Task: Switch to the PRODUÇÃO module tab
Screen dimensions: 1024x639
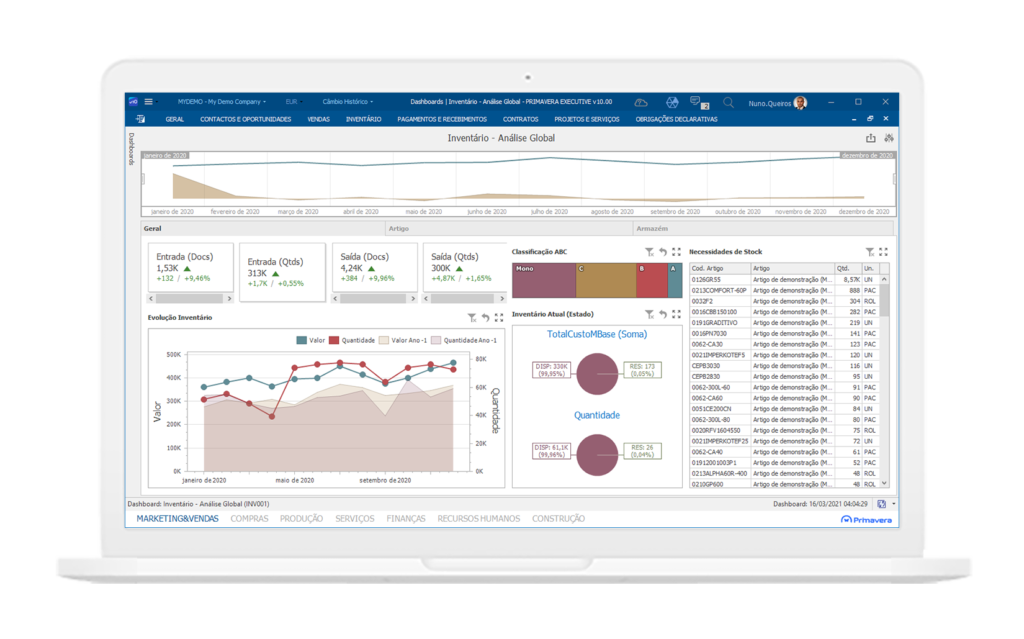Action: [x=301, y=519]
